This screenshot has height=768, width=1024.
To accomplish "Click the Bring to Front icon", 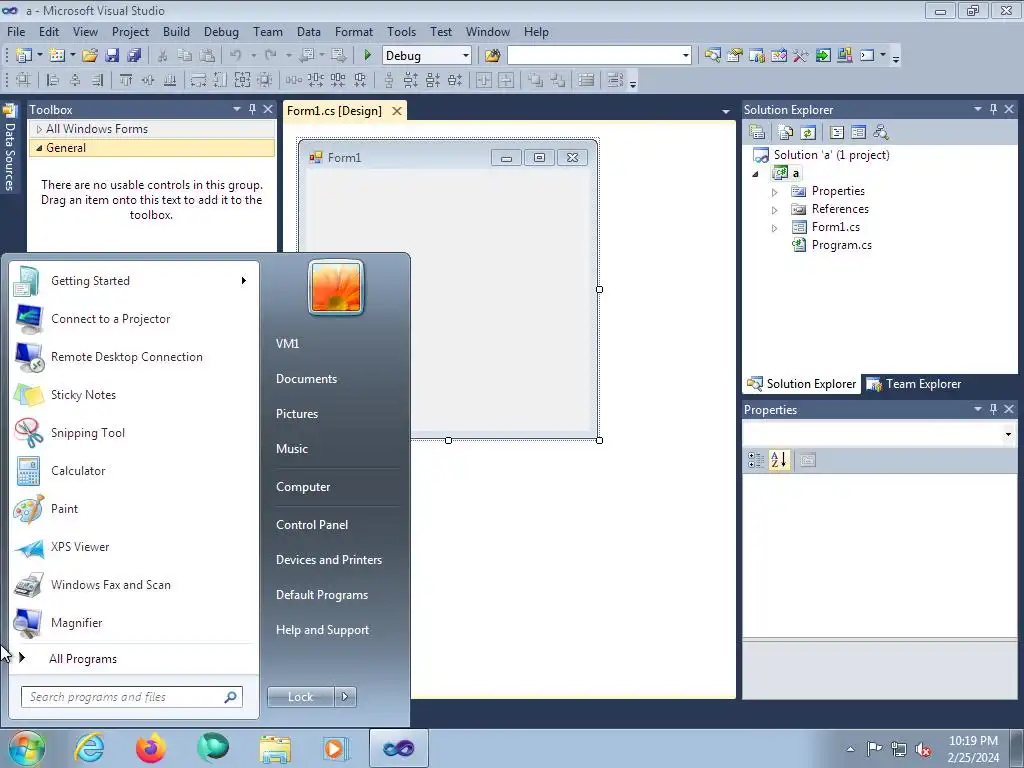I will click(x=535, y=80).
